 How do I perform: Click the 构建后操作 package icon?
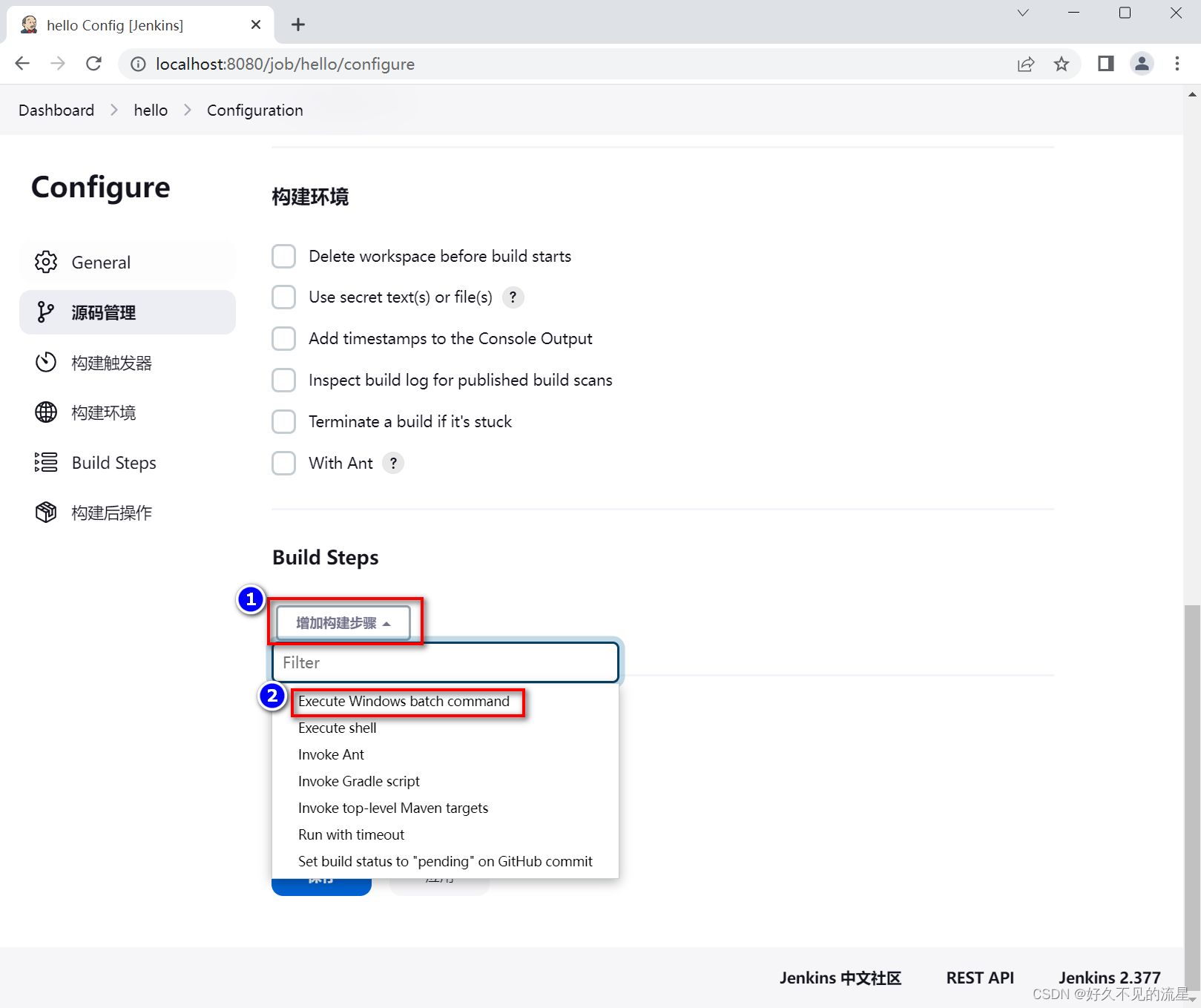click(46, 512)
